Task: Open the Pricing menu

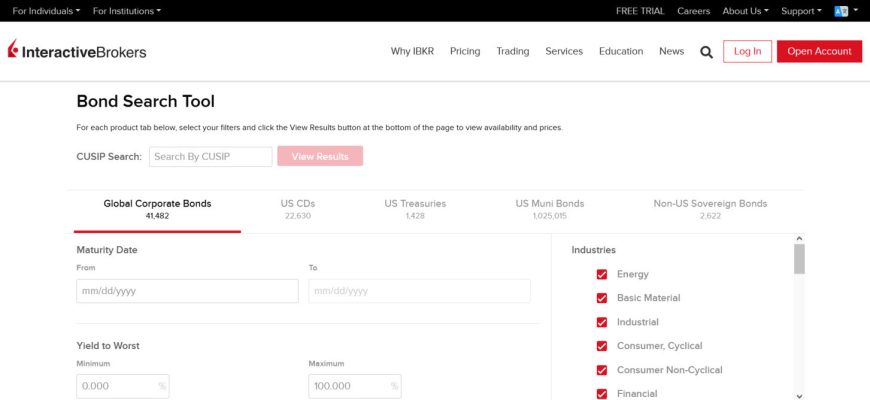Action: pos(465,51)
